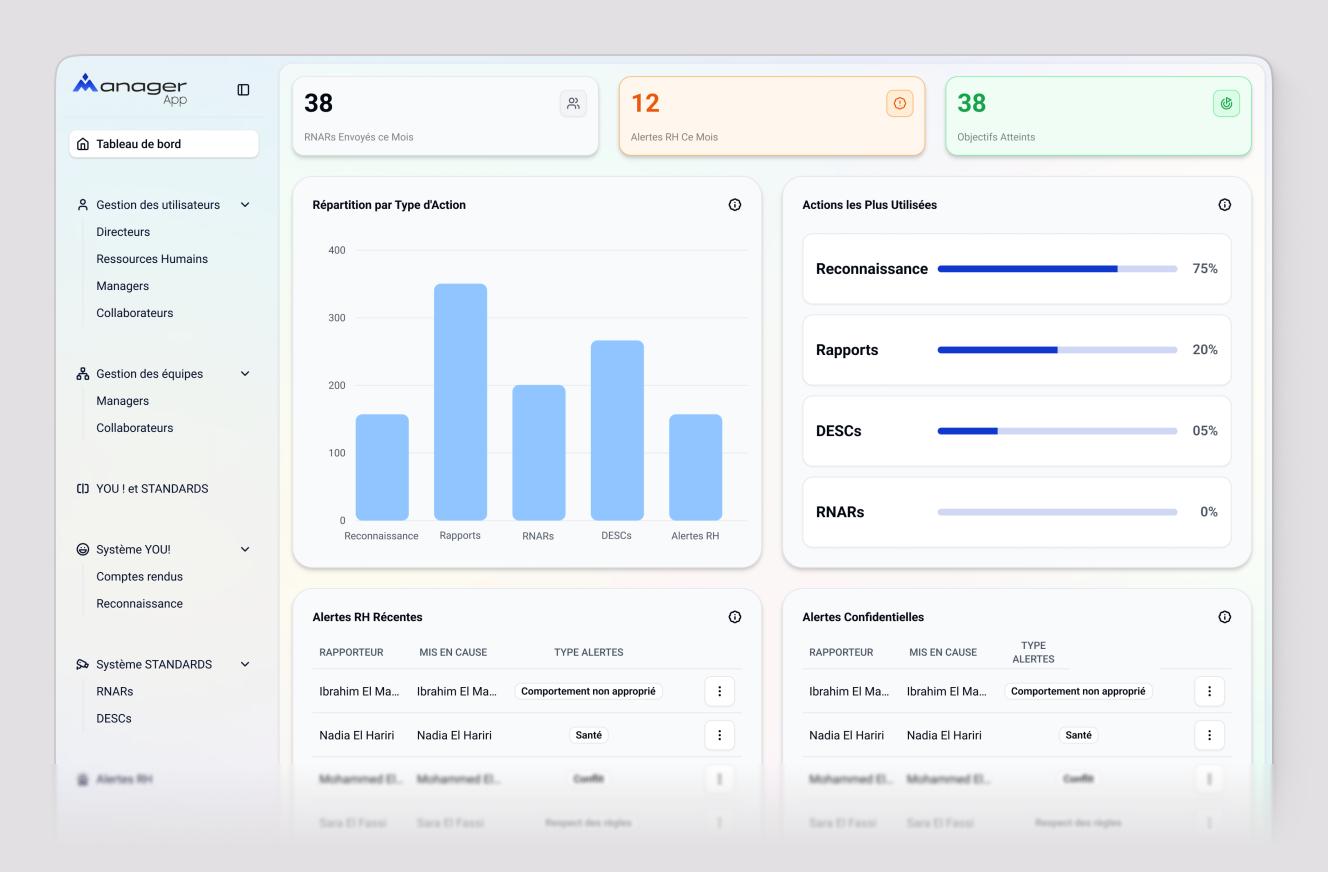The image size is (1328, 872).
Task: Click the DESCs bar in chart
Action: 617,430
